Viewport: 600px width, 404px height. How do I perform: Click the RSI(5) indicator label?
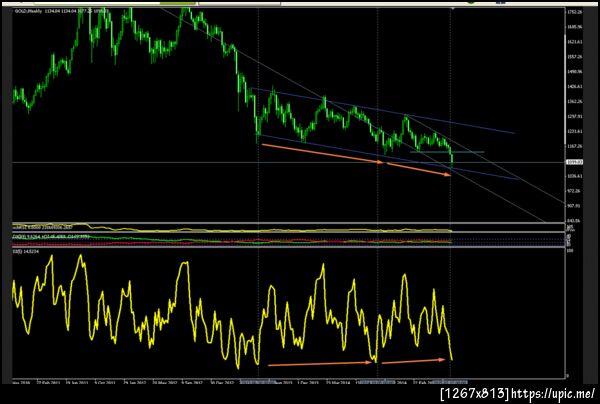point(25,252)
